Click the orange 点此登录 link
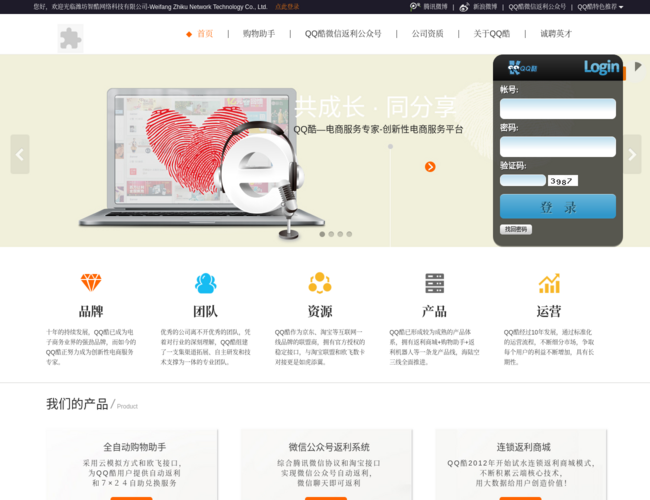The width and height of the screenshot is (650, 500). click(x=287, y=7)
